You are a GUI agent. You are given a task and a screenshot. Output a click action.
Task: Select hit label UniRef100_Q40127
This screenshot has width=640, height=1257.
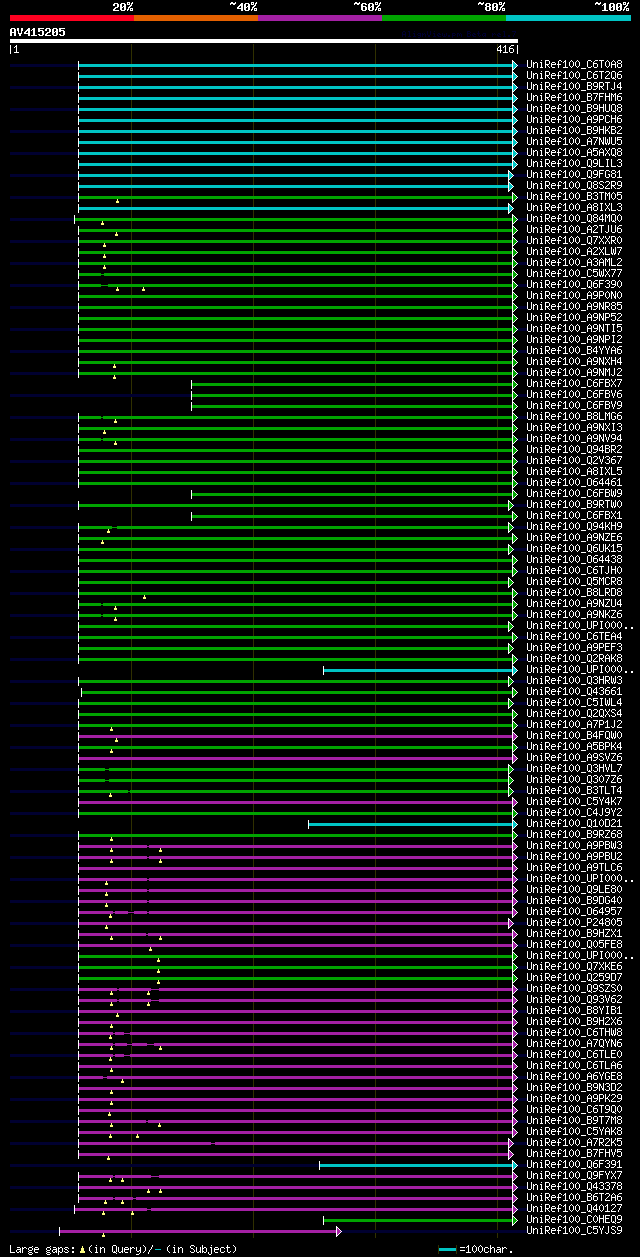coord(574,1209)
